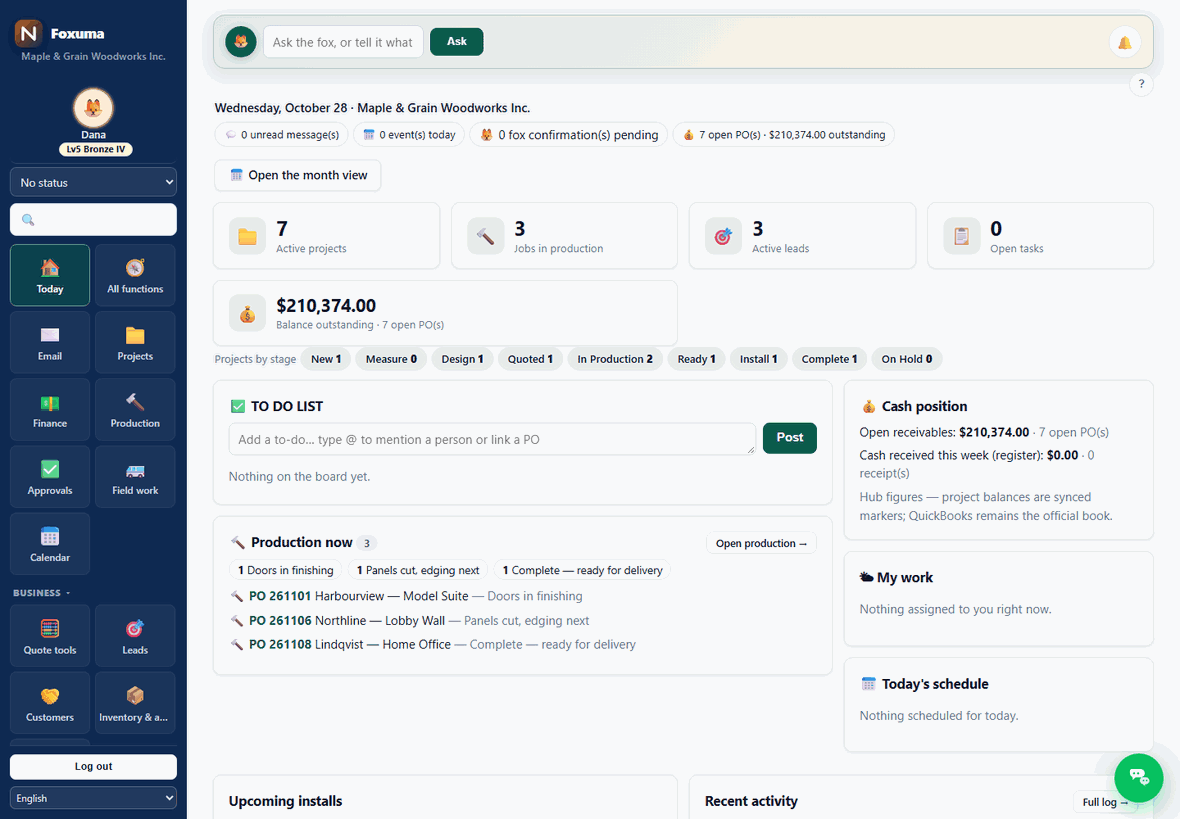Select the On Hold stage chip
The width and height of the screenshot is (1180, 819).
906,359
